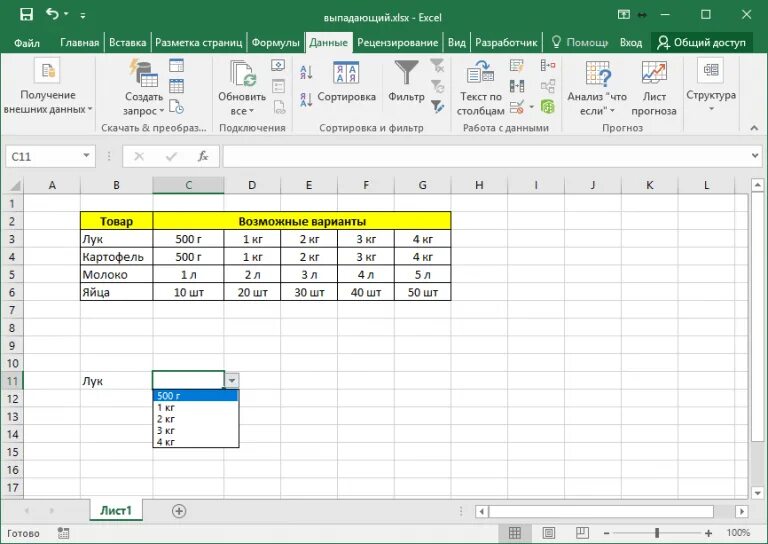The width and height of the screenshot is (768, 544).
Task: Open Quick Access Toolbar customization arrow
Action: (83, 16)
